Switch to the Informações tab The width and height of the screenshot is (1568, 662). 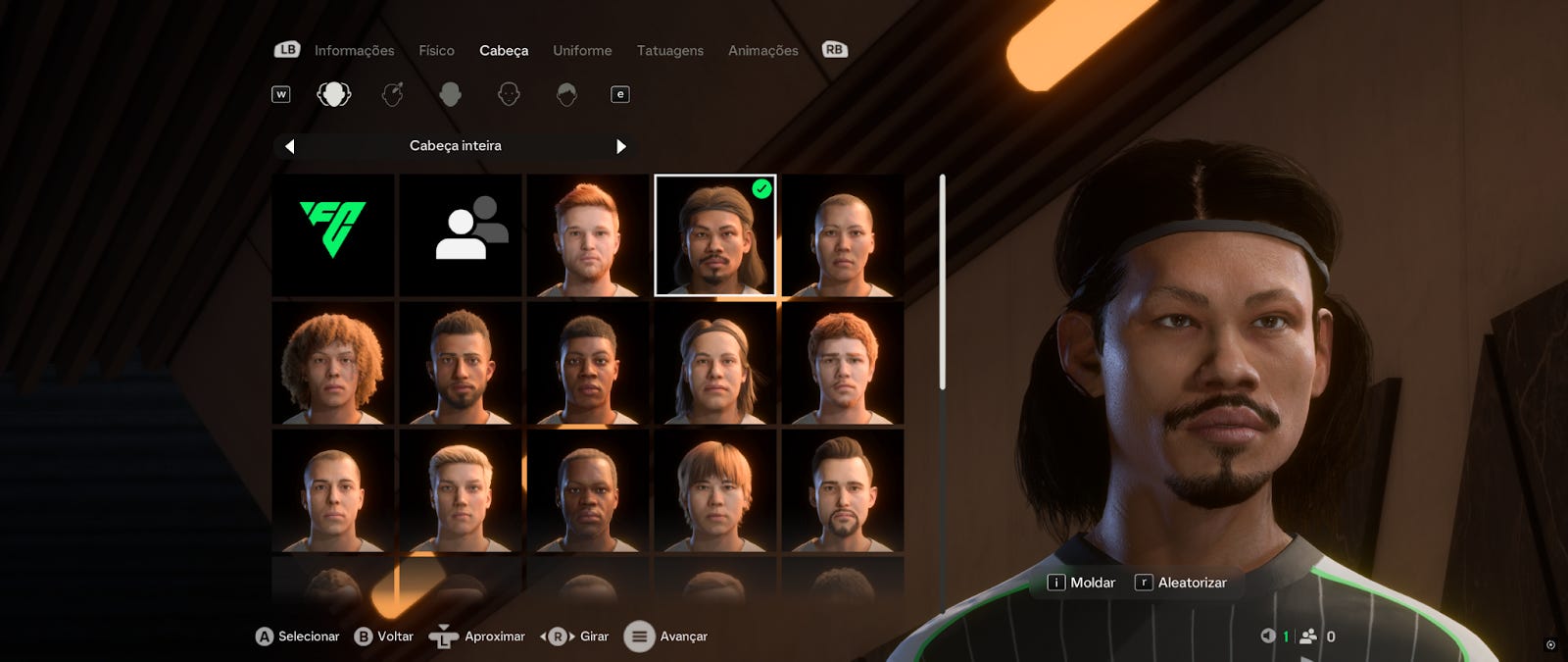point(354,50)
